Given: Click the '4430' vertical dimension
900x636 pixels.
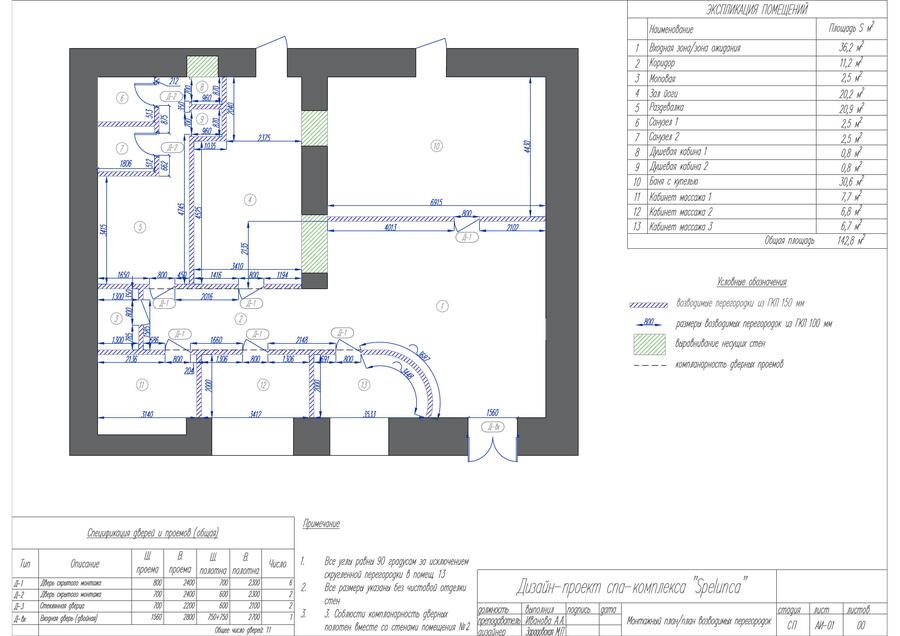Looking at the screenshot, I should (x=527, y=146).
